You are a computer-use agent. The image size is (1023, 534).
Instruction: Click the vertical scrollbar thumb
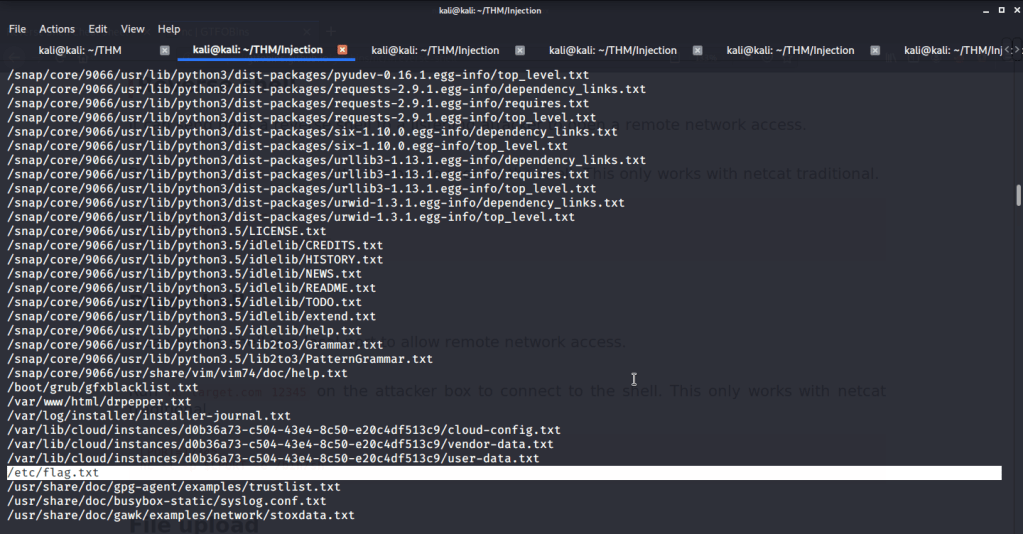1018,194
